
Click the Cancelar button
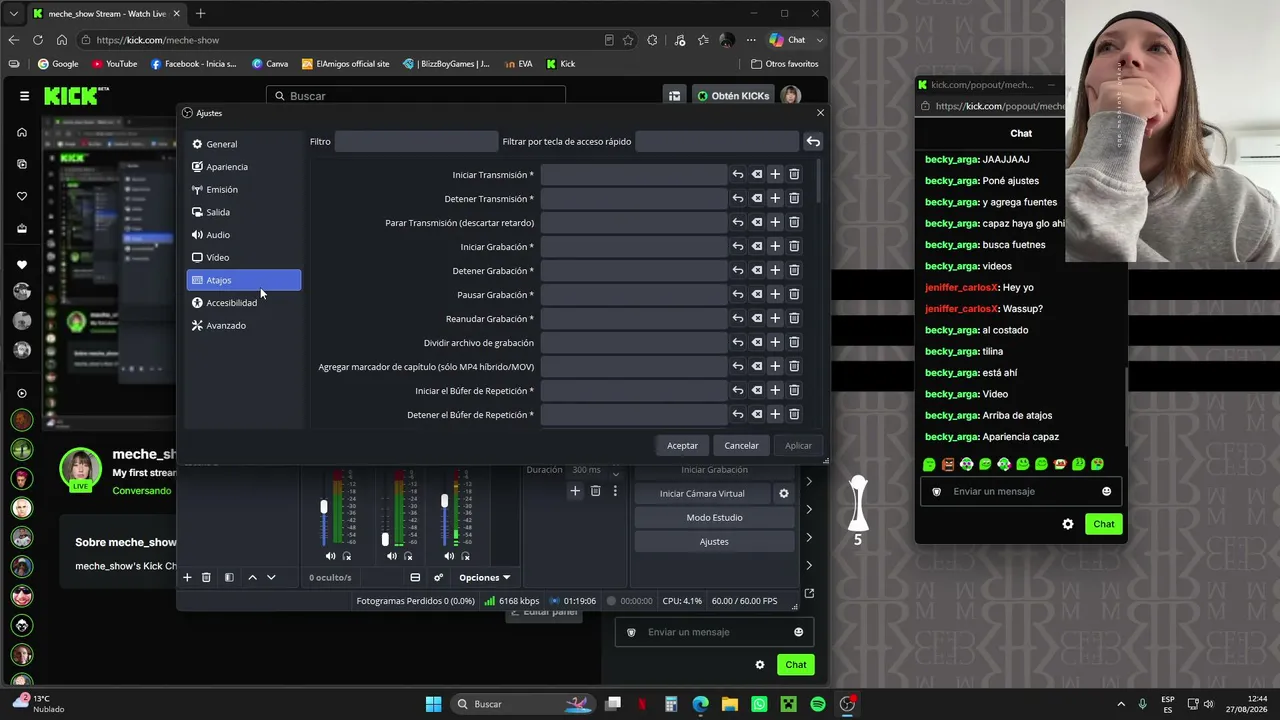741,445
